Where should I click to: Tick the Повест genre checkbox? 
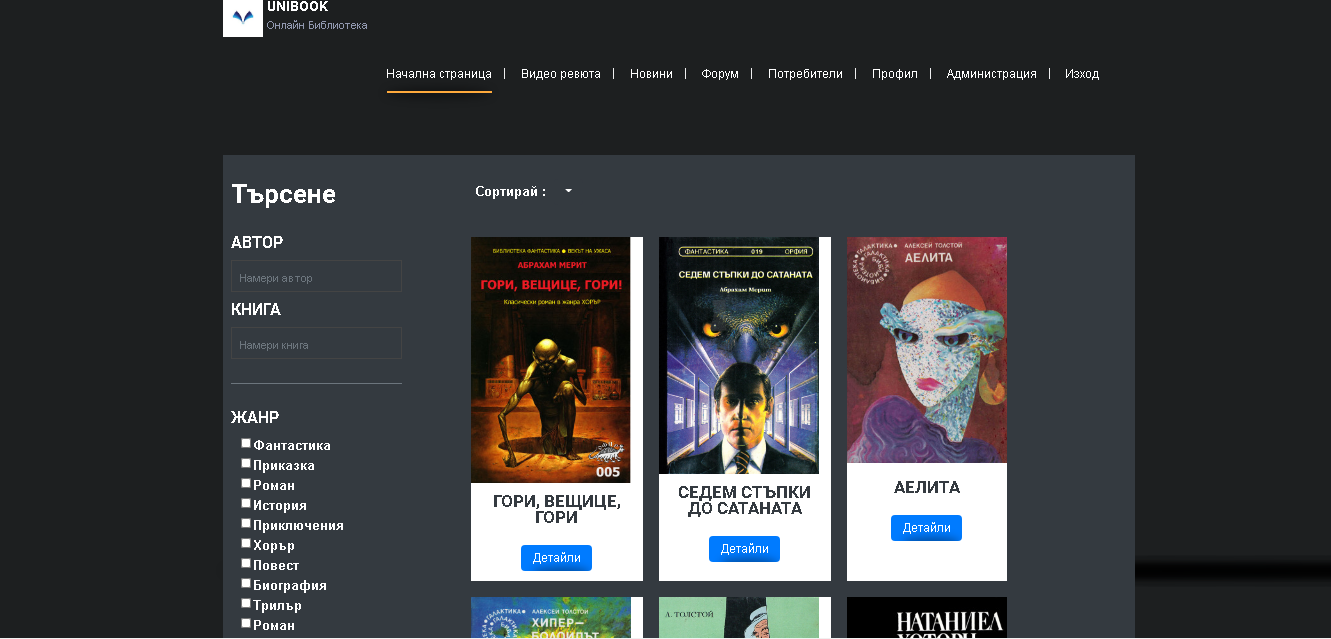tap(246, 563)
